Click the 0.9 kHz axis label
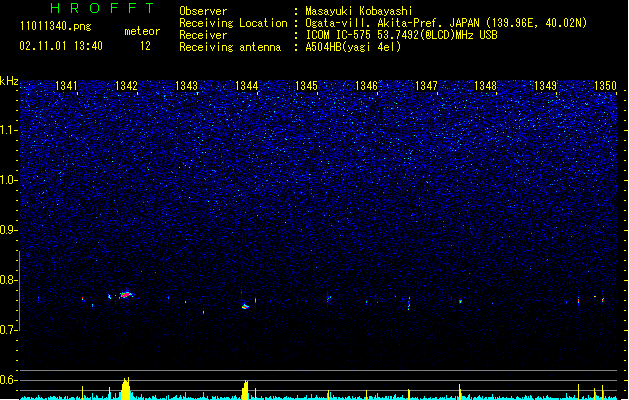Screen dimensions: 629x400 (9, 230)
